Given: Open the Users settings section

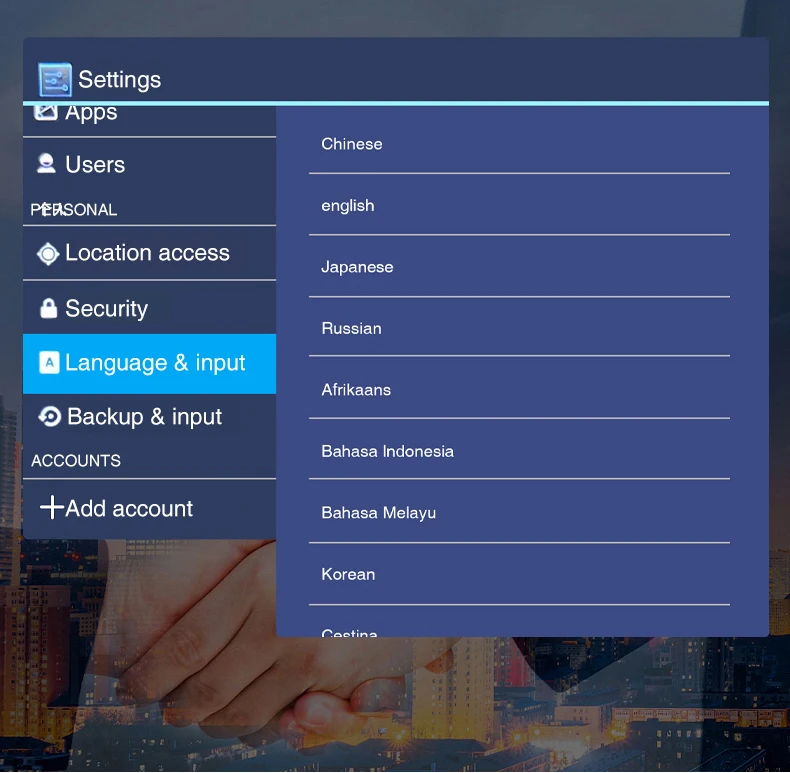Looking at the screenshot, I should 95,165.
